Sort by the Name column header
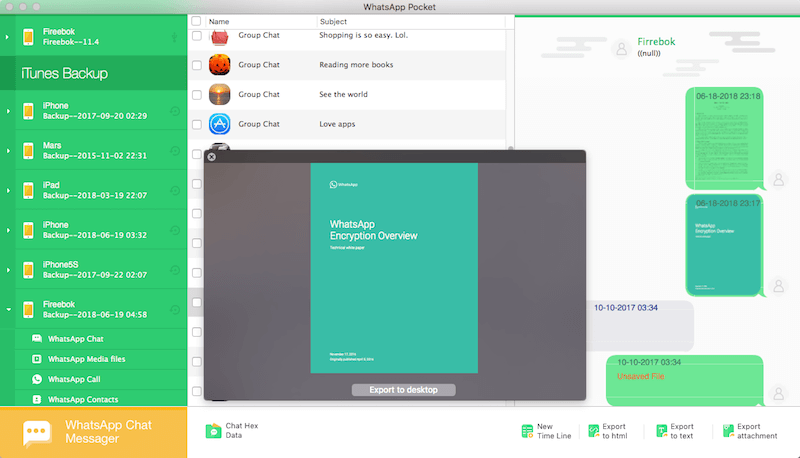Viewport: 800px width, 458px height. [x=219, y=21]
